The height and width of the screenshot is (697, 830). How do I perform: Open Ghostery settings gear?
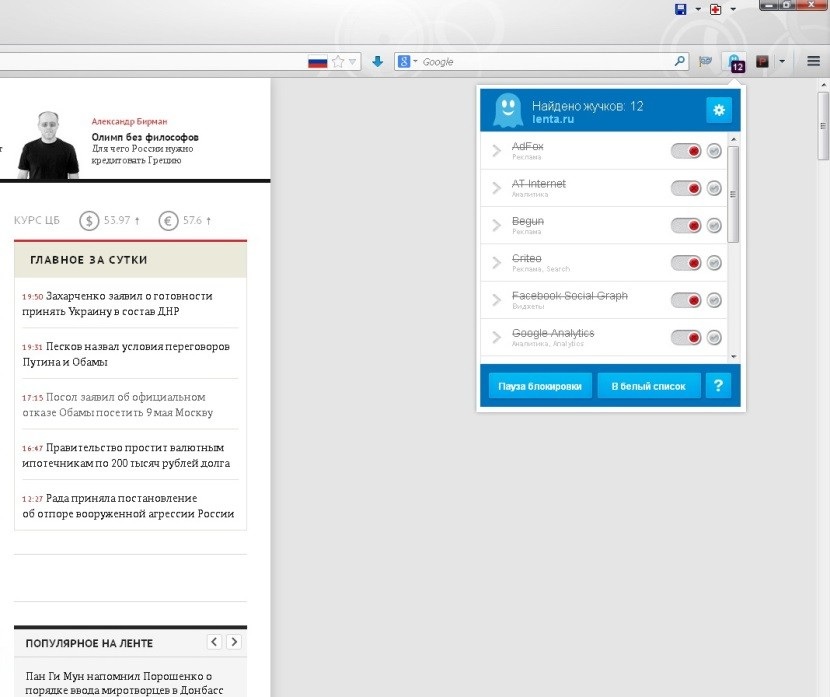[719, 110]
